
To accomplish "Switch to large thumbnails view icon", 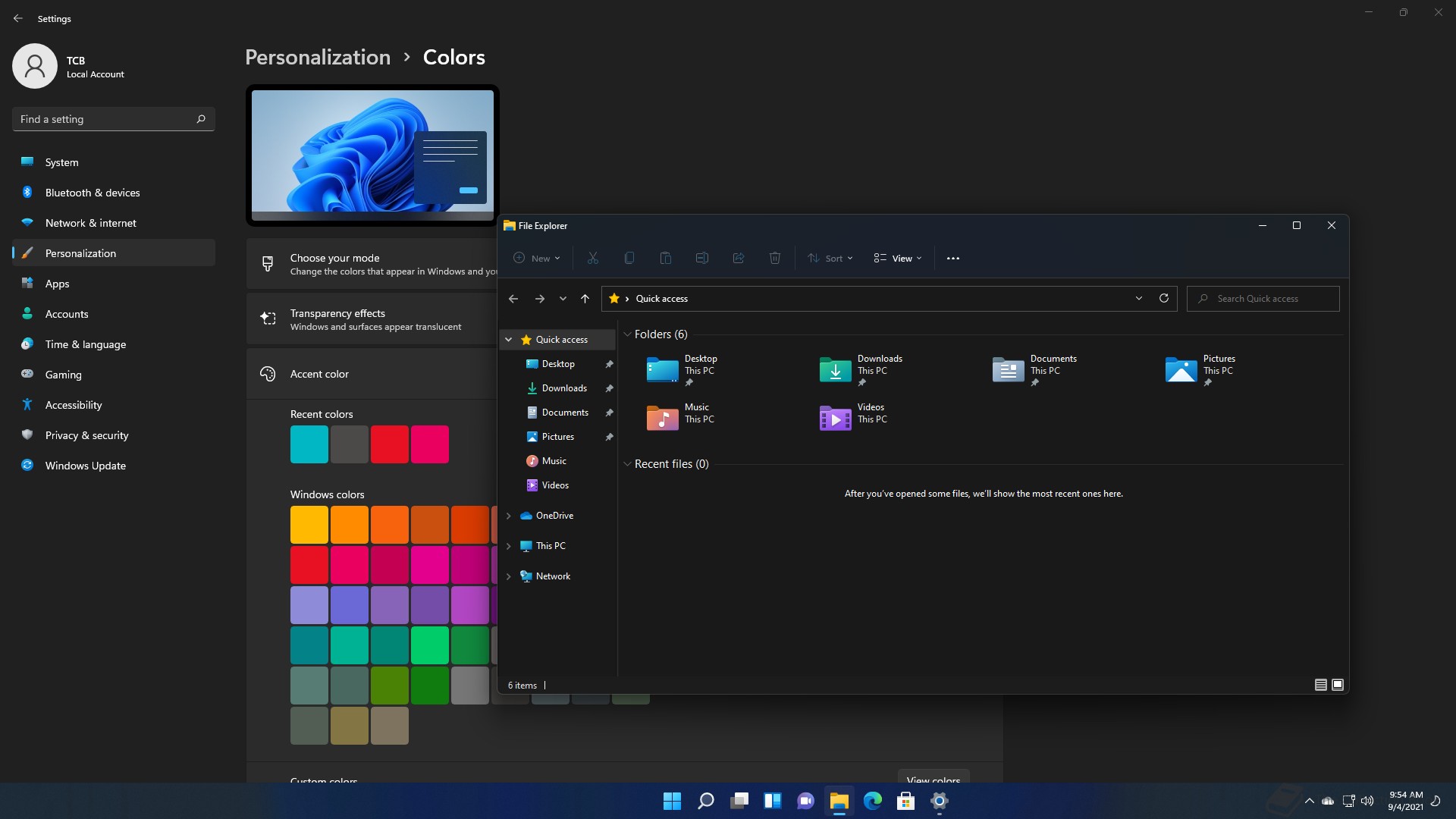I will click(x=1338, y=685).
